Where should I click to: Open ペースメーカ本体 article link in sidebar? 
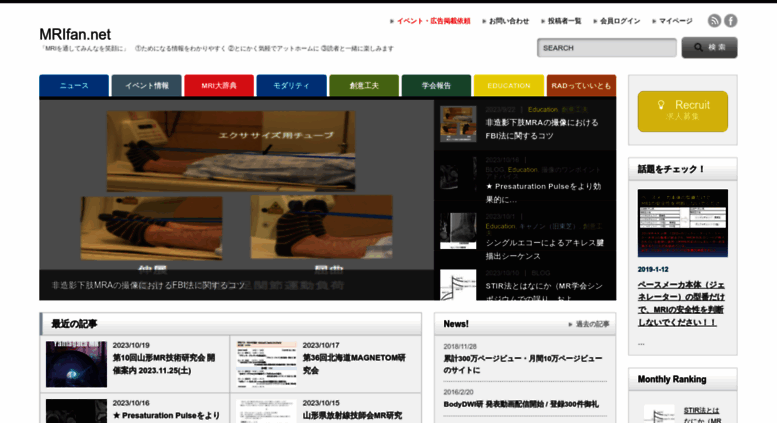[681, 303]
